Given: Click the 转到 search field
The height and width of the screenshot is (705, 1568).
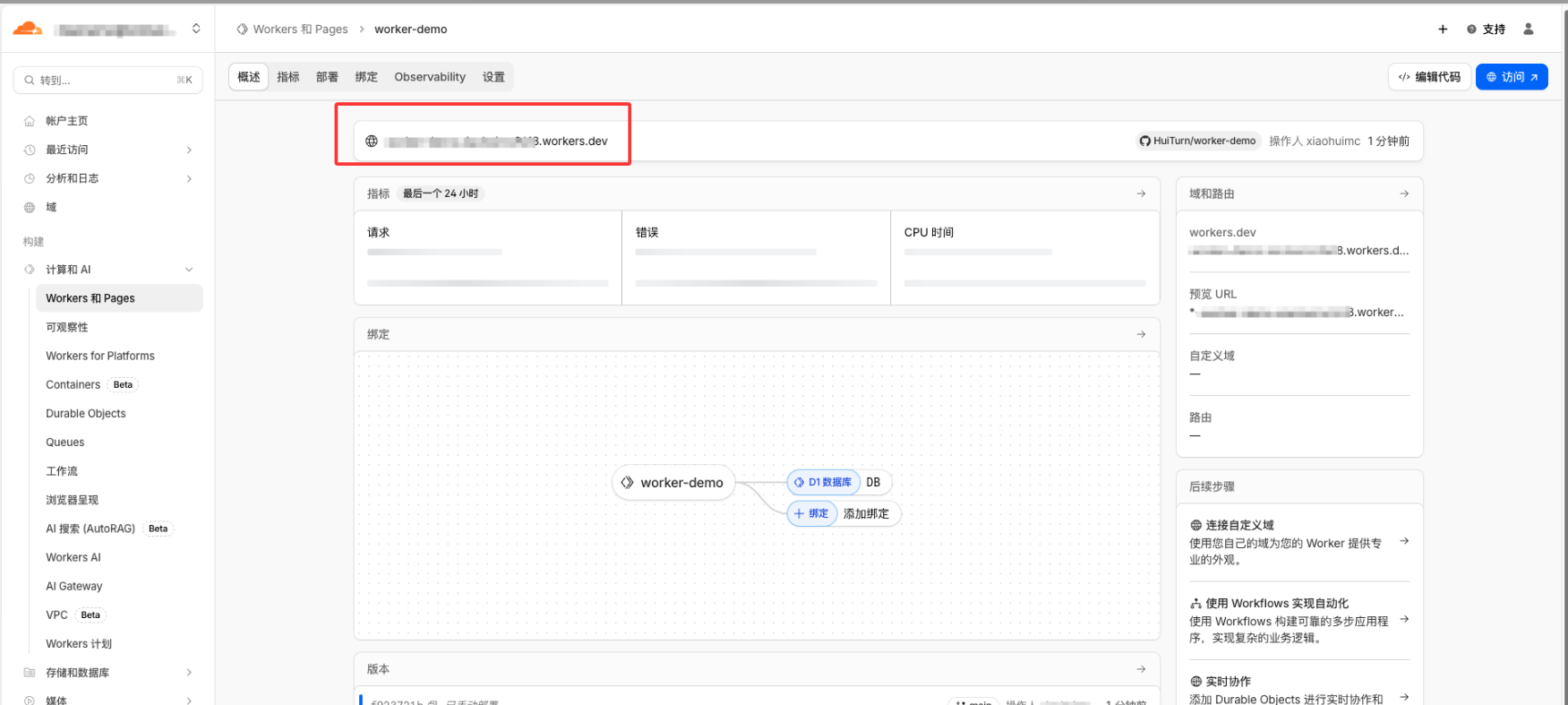Looking at the screenshot, I should [107, 81].
